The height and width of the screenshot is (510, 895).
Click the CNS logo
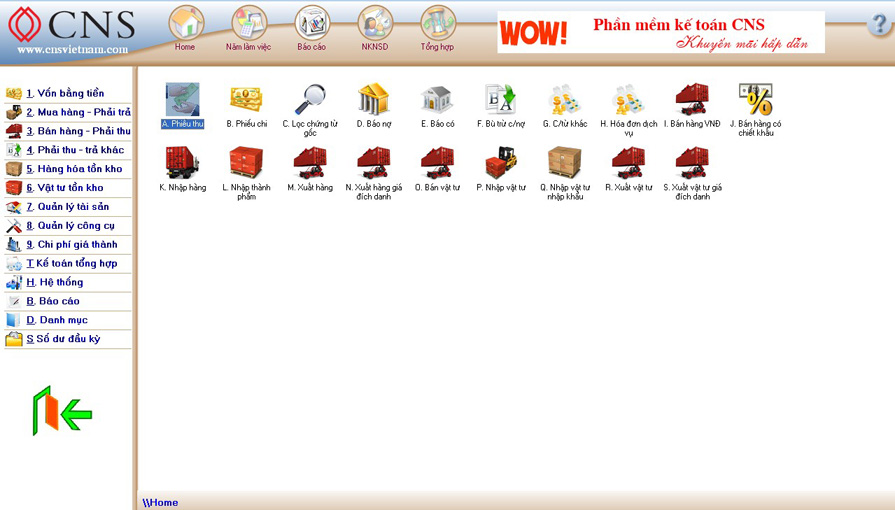tap(71, 24)
